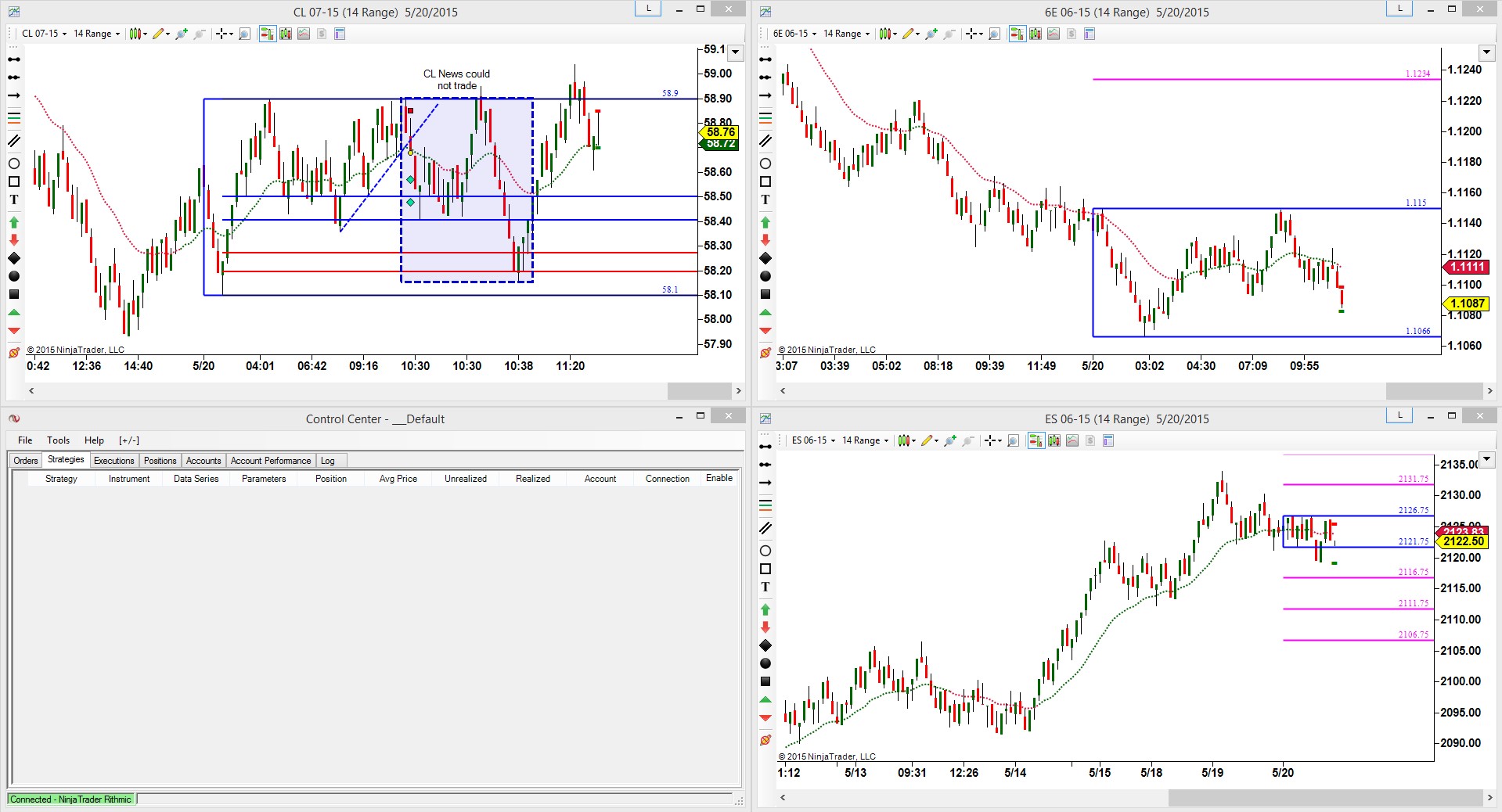
Task: Toggle the L link button on ES chart
Action: [x=1399, y=415]
